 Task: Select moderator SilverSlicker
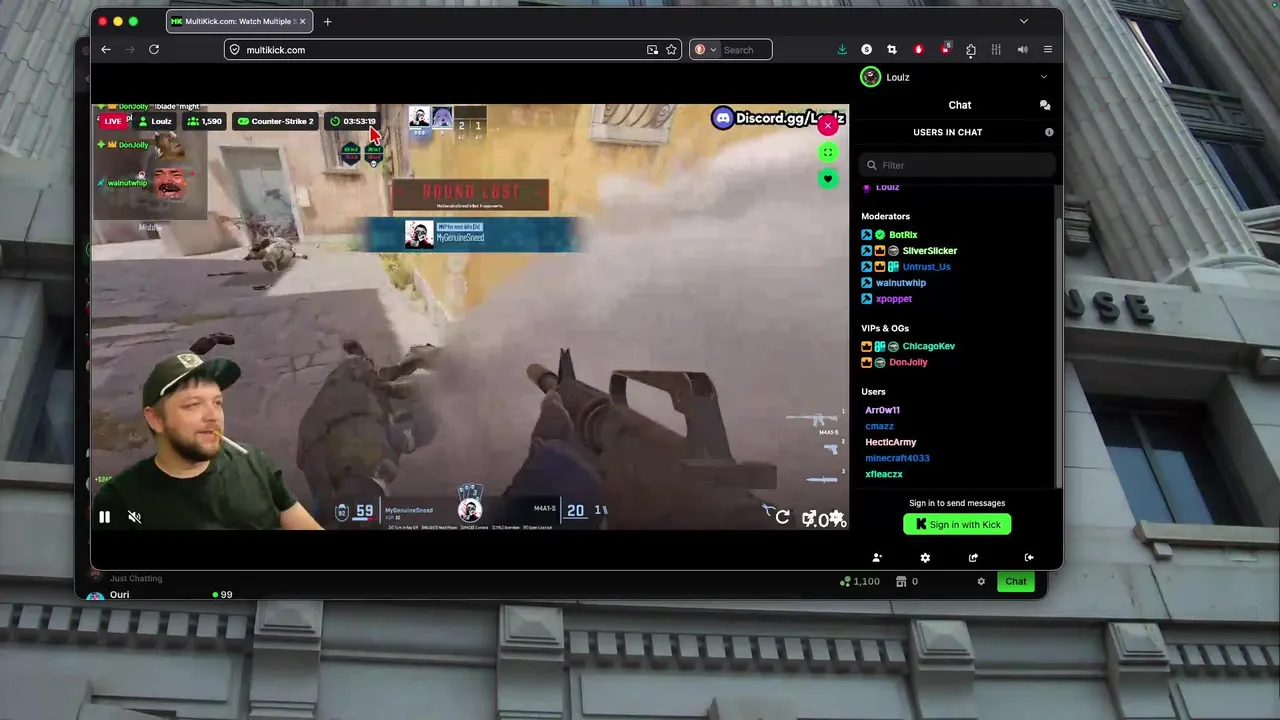(x=930, y=251)
